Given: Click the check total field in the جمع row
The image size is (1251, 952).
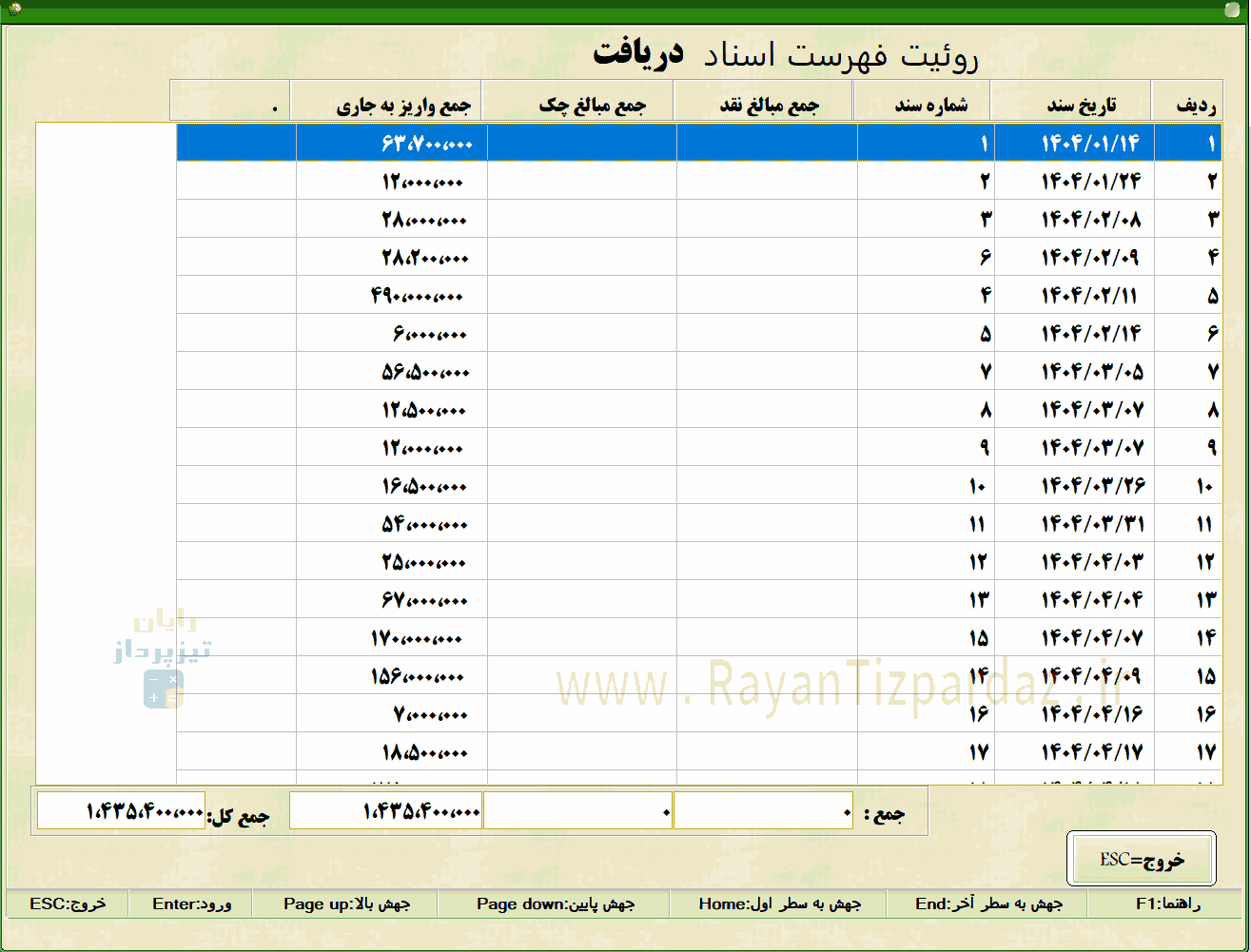Looking at the screenshot, I should pyautogui.click(x=578, y=811).
